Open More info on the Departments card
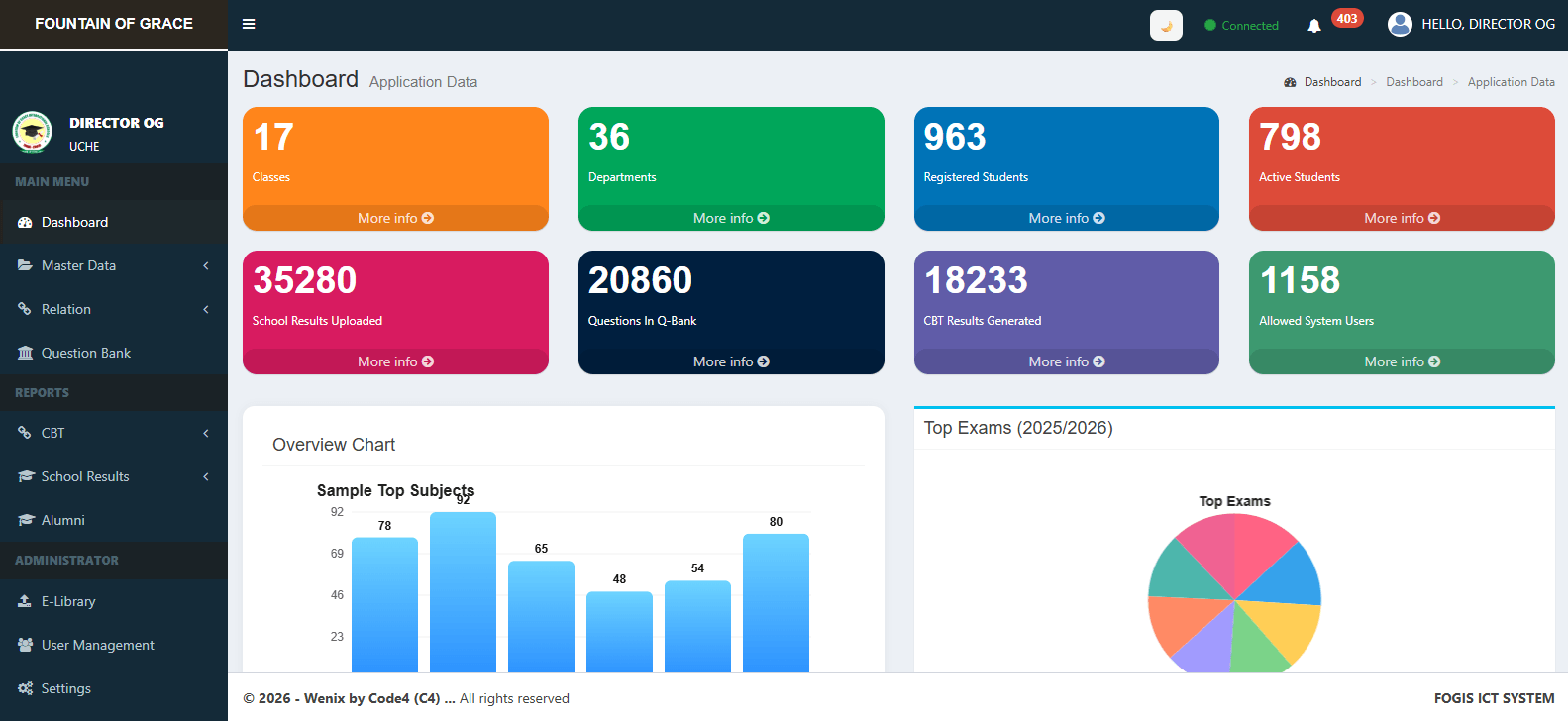Screen dimensions: 1568x721 coord(731,218)
